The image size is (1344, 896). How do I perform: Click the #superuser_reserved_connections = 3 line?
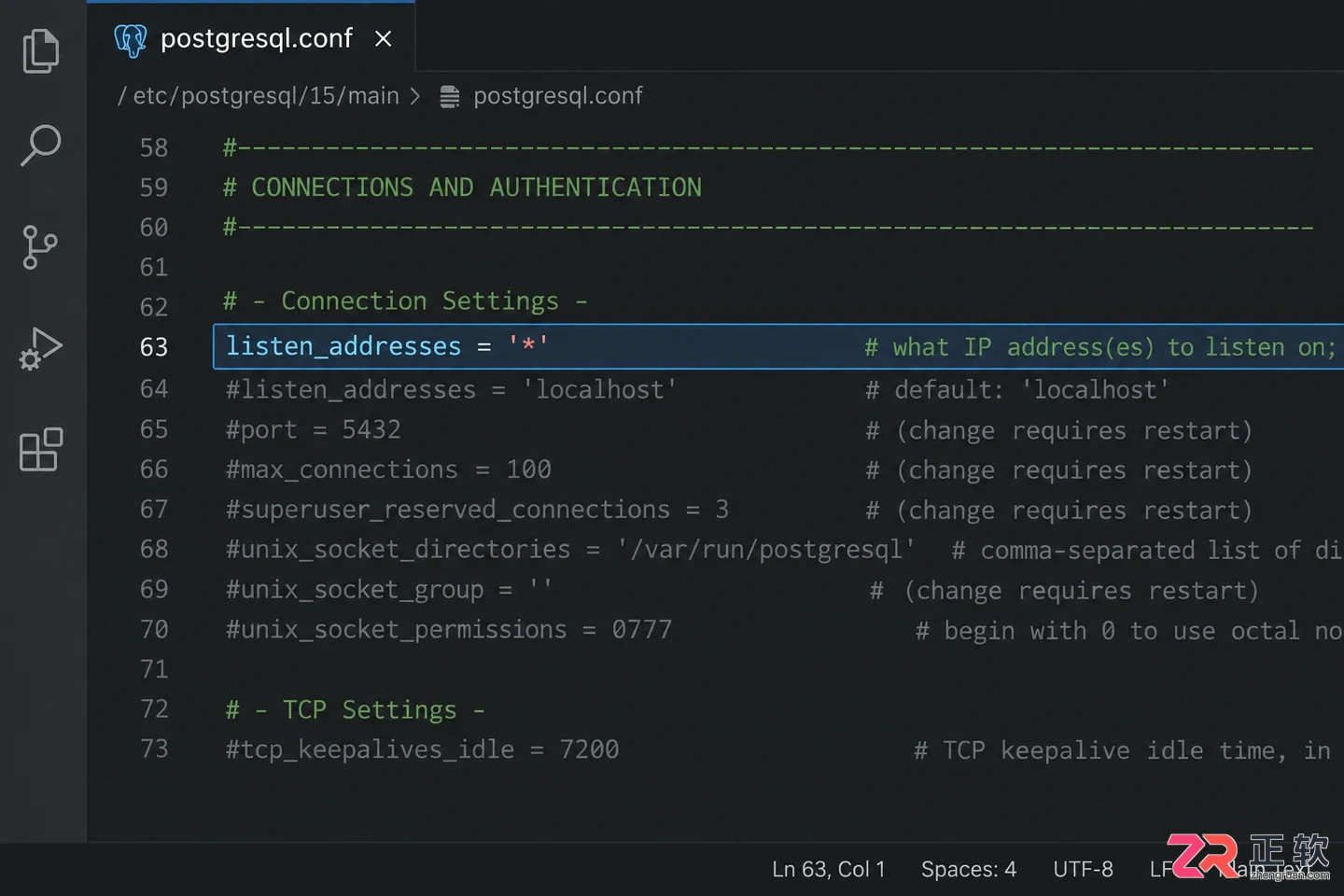pyautogui.click(x=477, y=510)
